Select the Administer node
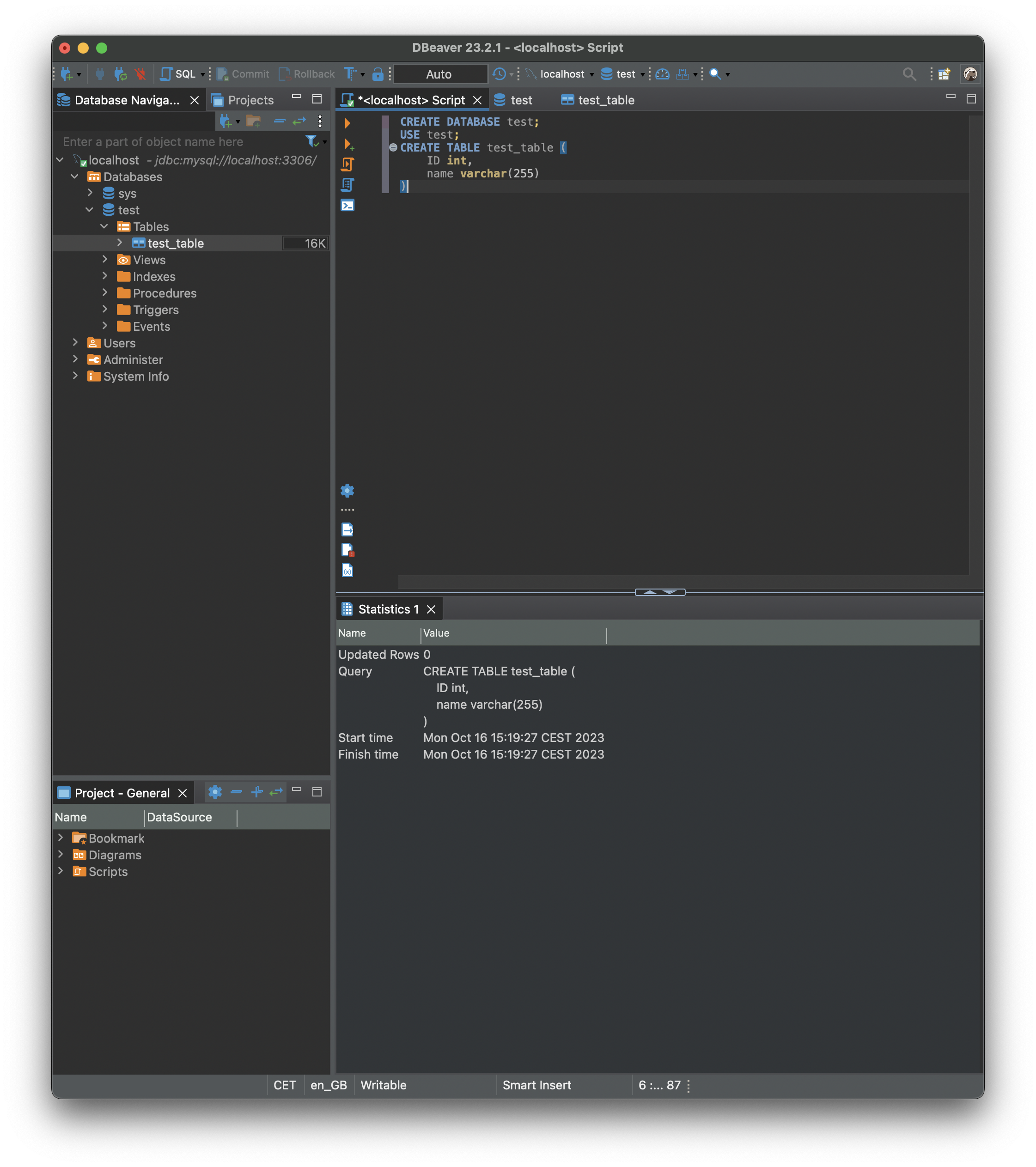1036x1167 pixels. pos(125,360)
